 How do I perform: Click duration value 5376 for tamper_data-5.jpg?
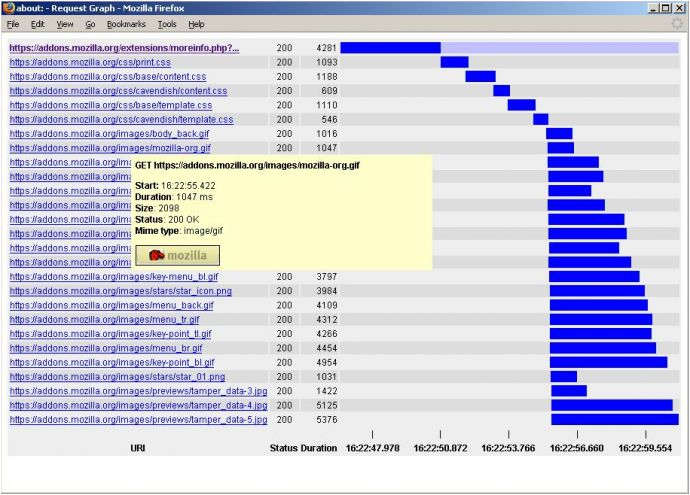[x=327, y=420]
